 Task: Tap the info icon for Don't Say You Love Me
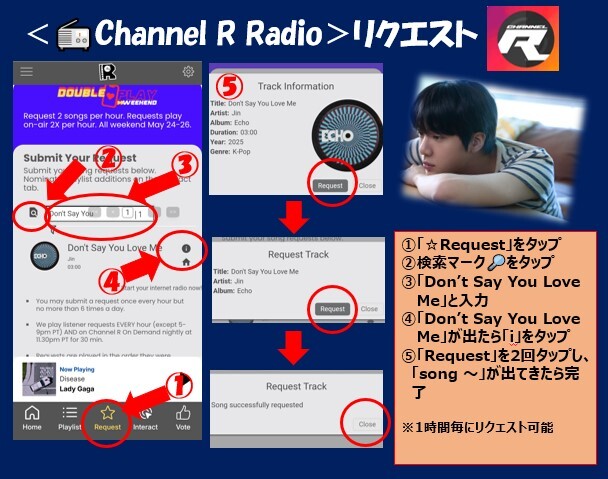[x=186, y=249]
